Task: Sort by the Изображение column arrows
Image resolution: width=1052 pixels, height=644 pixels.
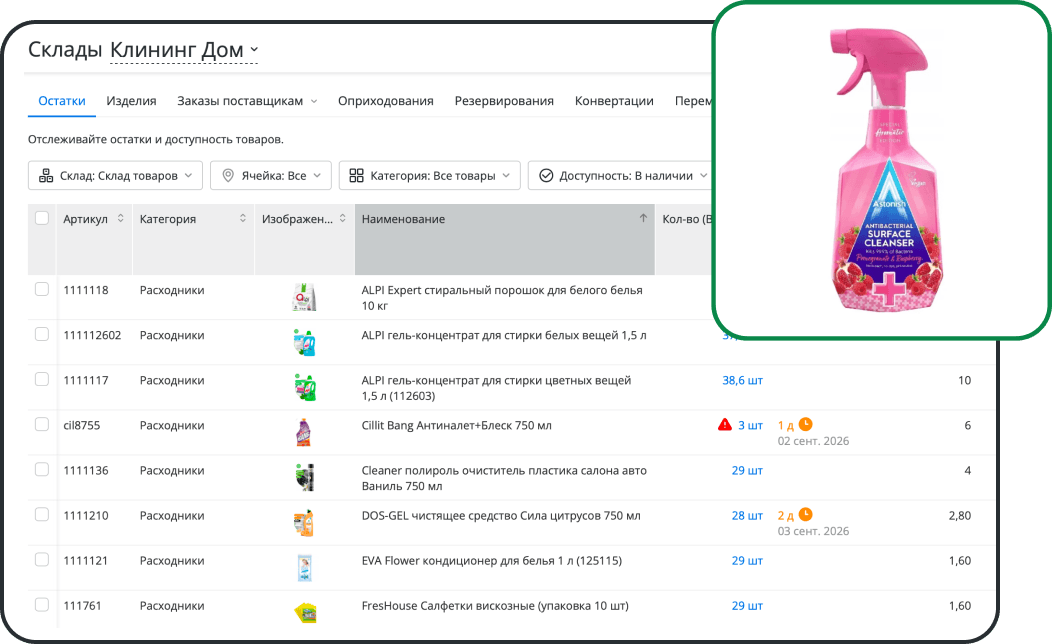Action: coord(343,218)
